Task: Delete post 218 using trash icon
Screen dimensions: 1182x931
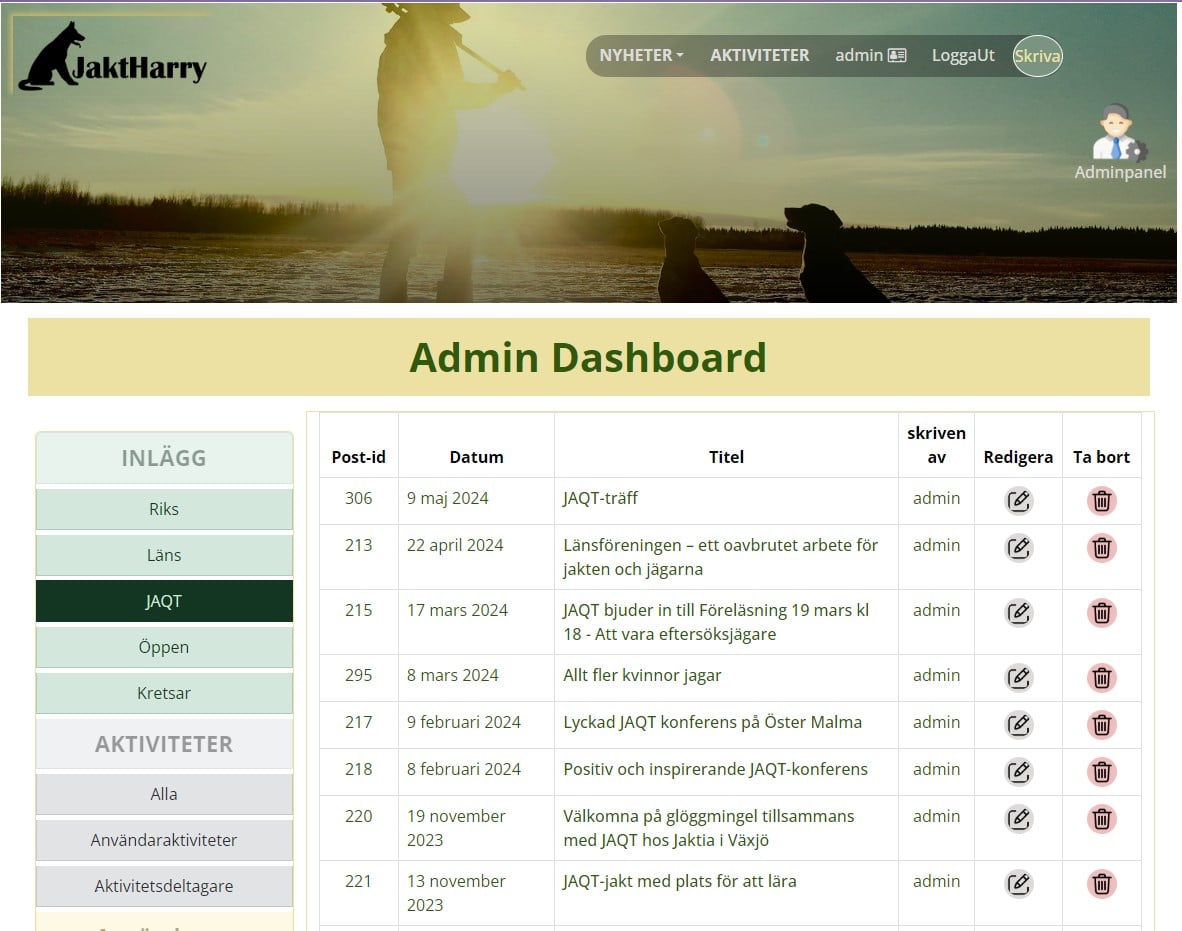Action: coord(1101,772)
